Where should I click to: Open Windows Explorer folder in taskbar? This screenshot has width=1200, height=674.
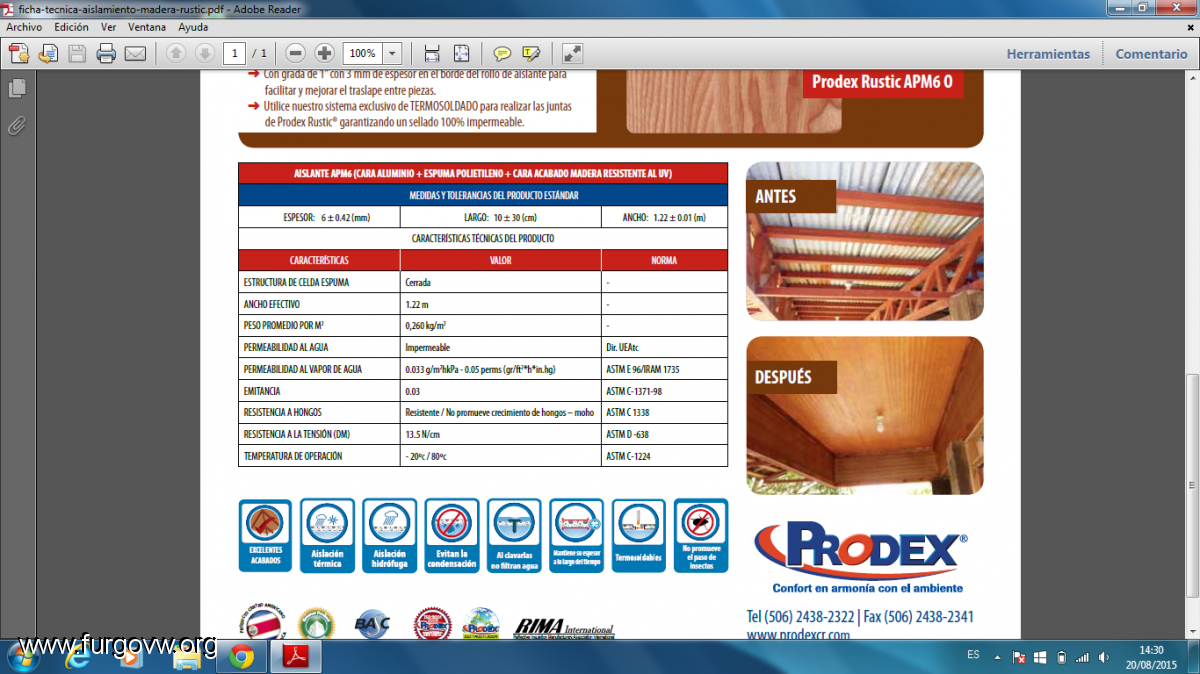coord(186,657)
